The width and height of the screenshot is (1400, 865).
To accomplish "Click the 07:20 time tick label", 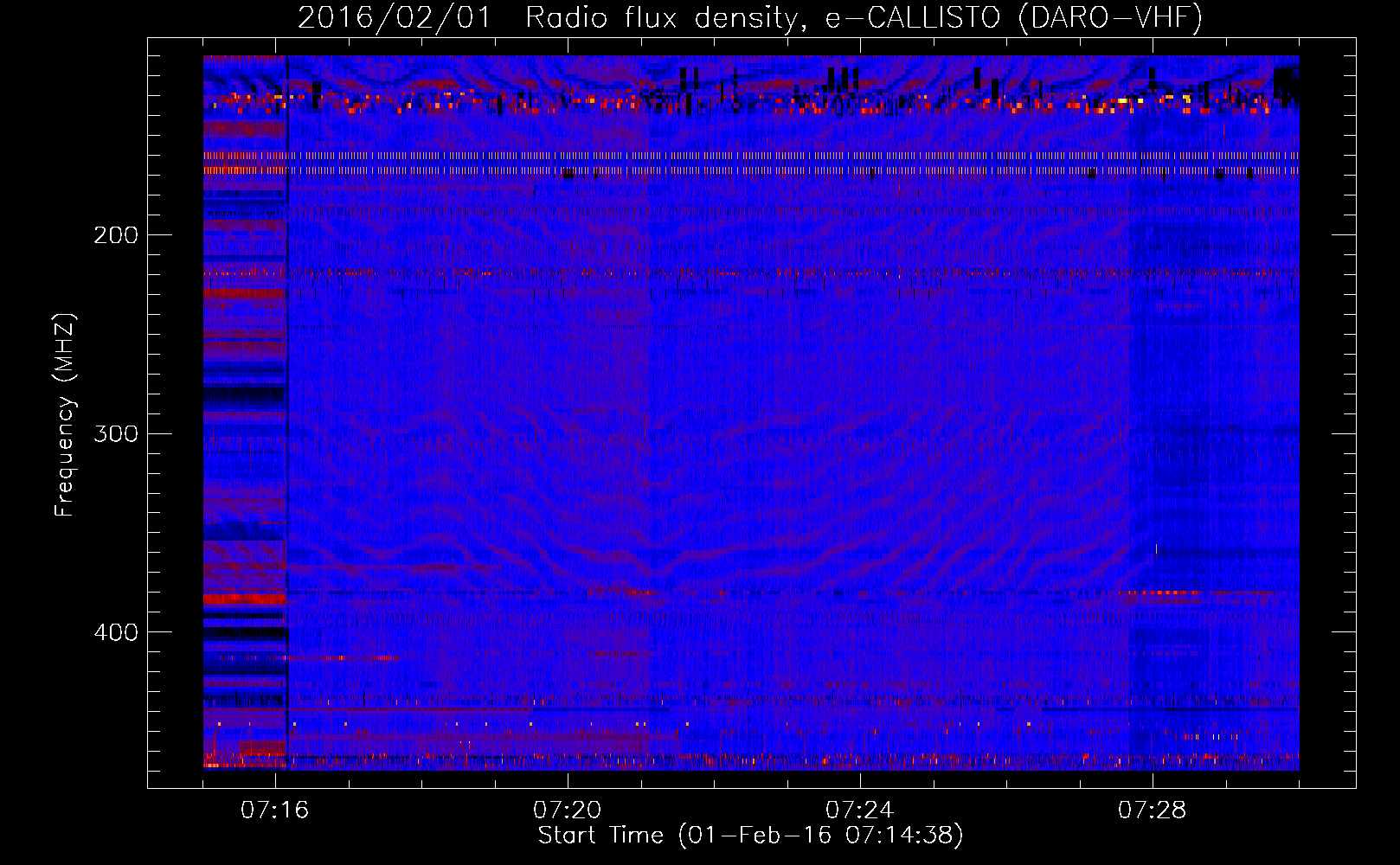I will (x=568, y=811).
